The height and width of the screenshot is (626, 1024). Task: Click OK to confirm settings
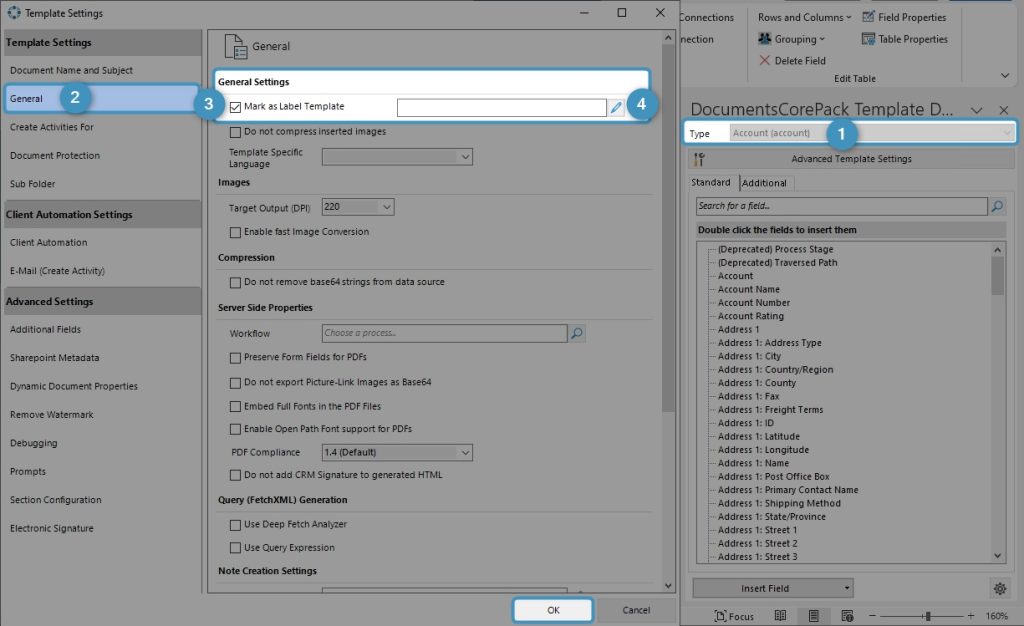click(x=553, y=610)
